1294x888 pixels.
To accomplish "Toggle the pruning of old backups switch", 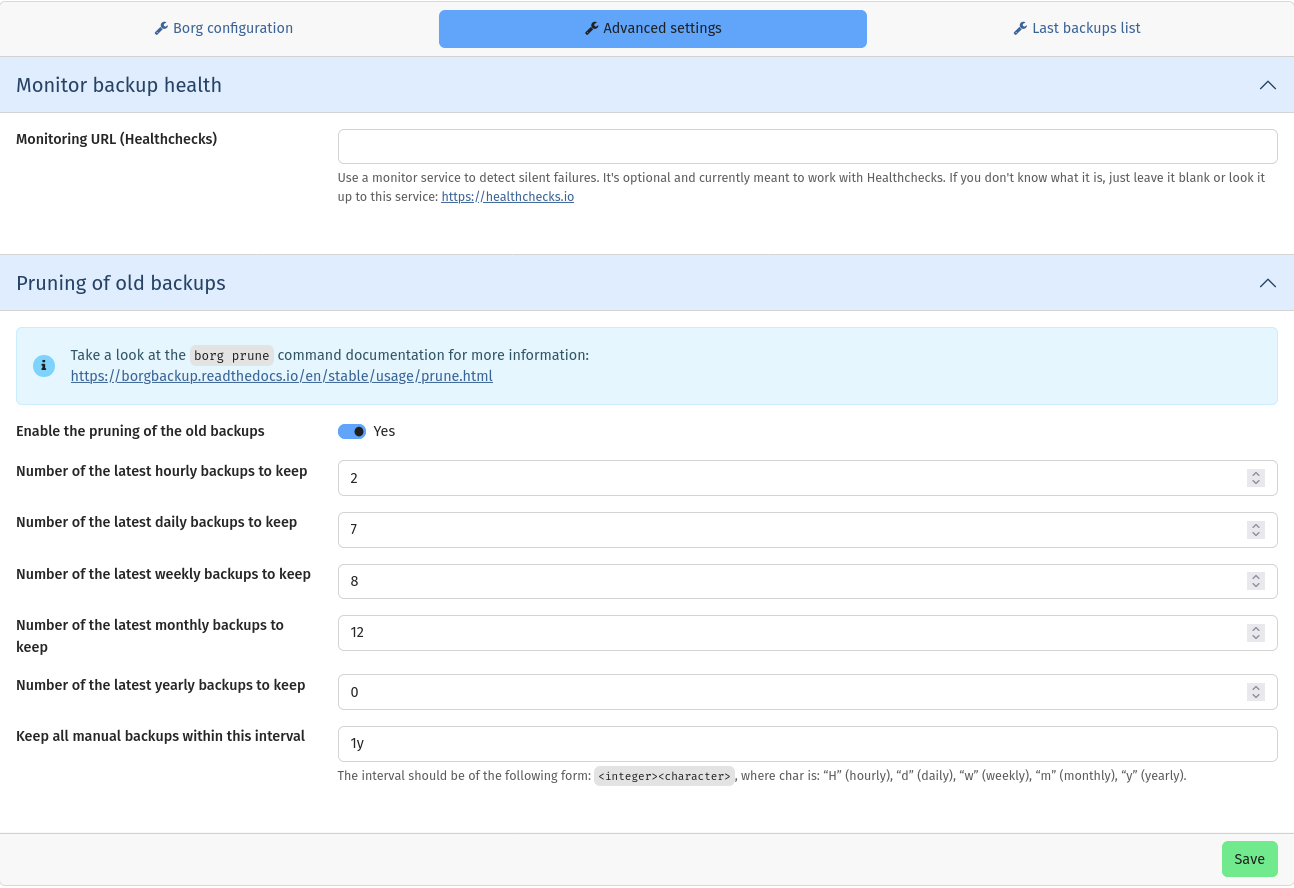I will point(352,431).
